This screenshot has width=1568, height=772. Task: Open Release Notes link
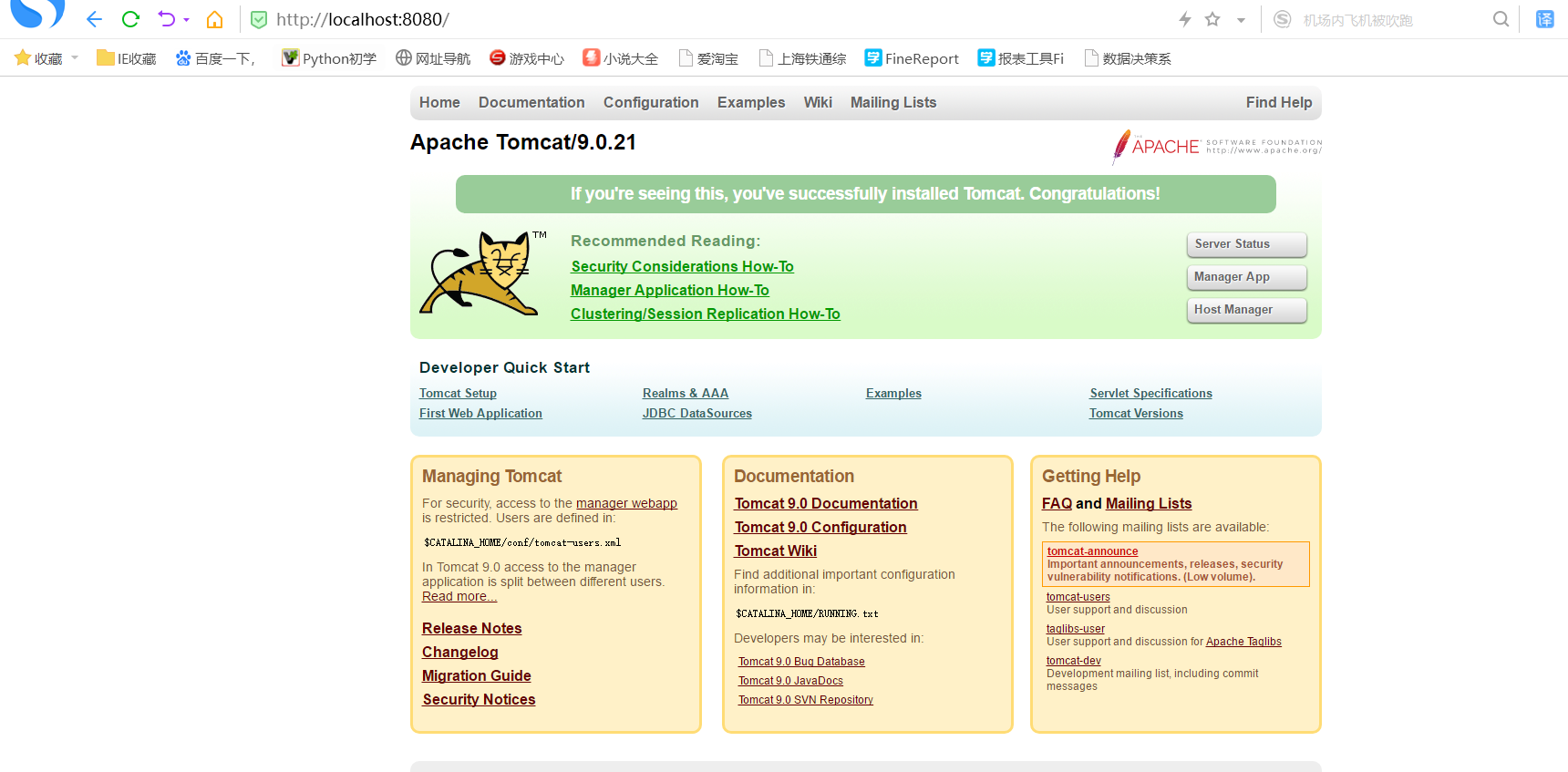471,628
